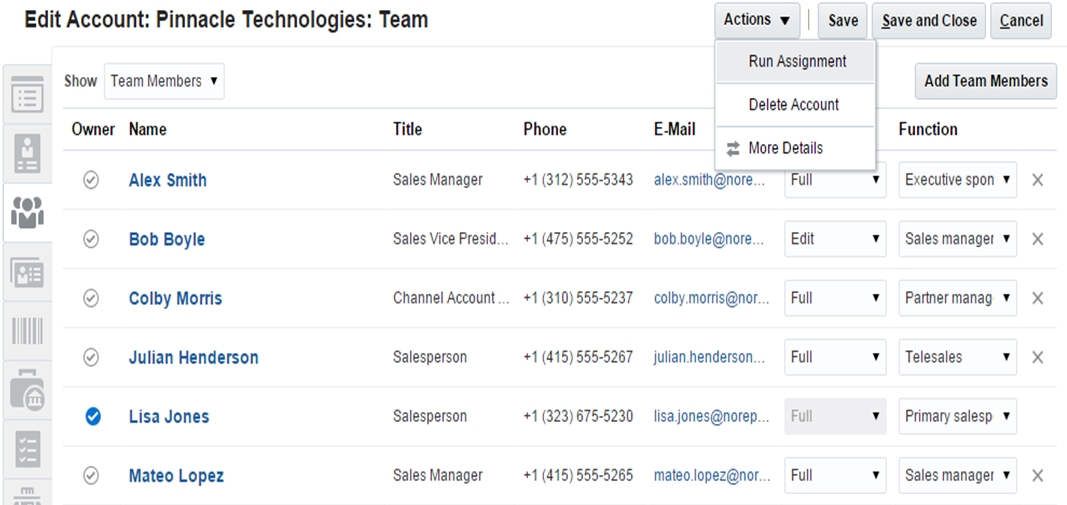Viewport: 1067px width, 505px height.
Task: Open the Overview sidebar tab icon
Action: click(x=27, y=98)
